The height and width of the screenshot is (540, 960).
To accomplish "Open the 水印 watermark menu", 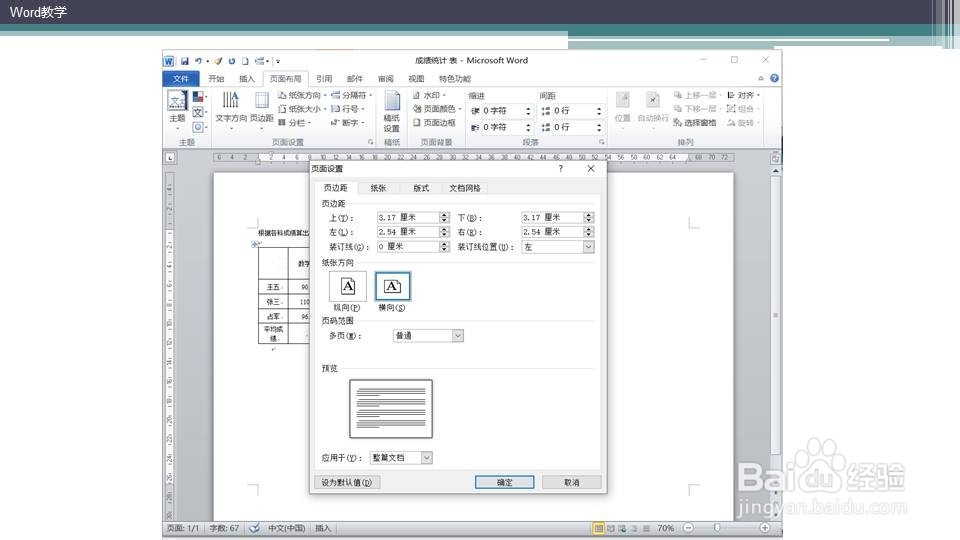I will click(x=429, y=96).
